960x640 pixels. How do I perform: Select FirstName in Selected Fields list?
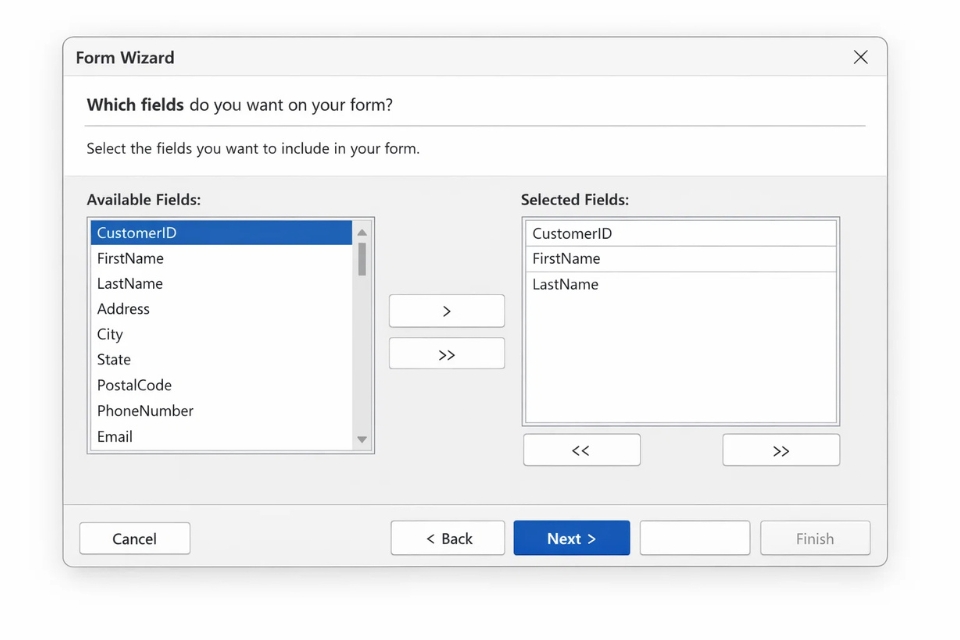click(x=566, y=259)
